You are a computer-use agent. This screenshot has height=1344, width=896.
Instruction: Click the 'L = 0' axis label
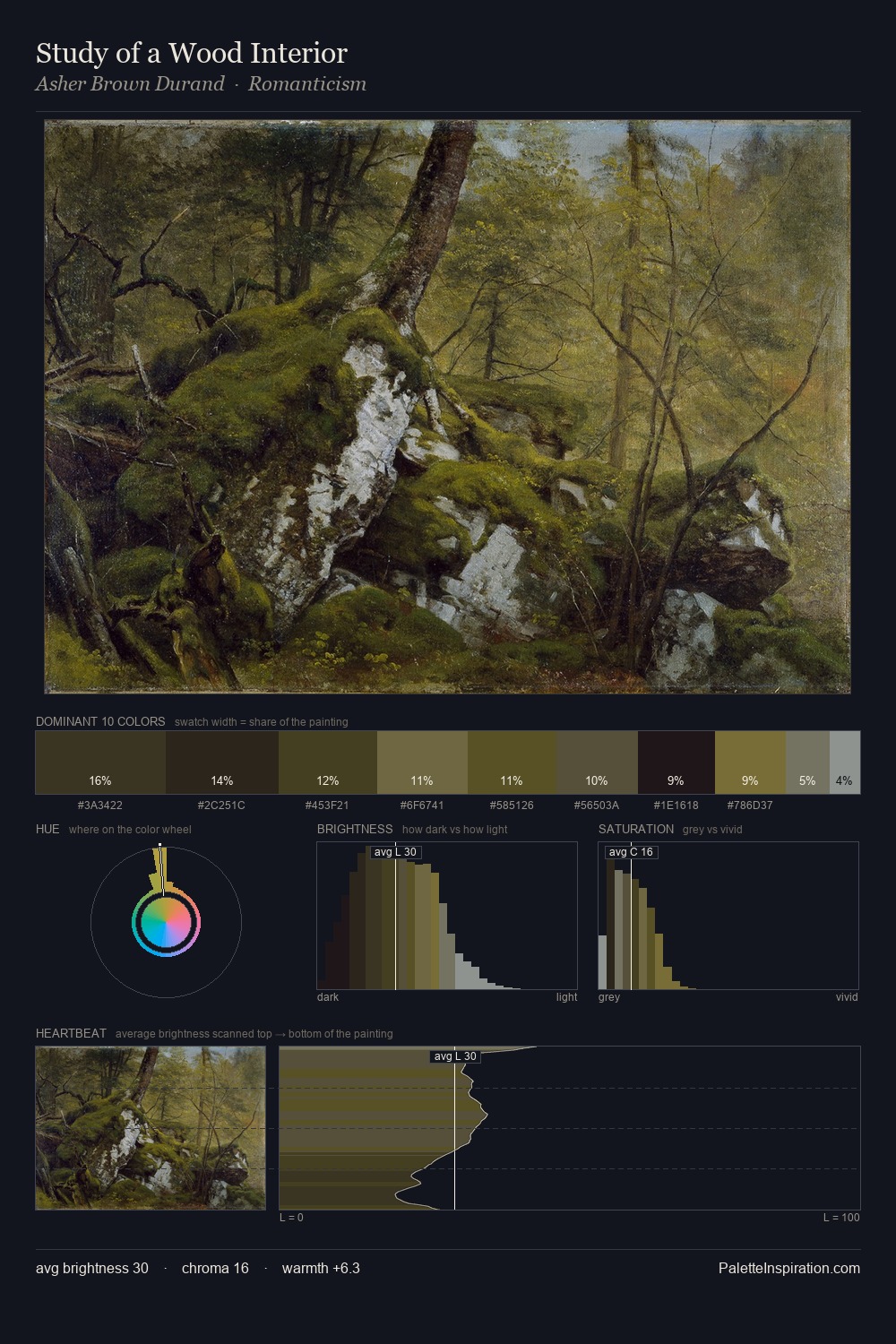[x=291, y=1218]
